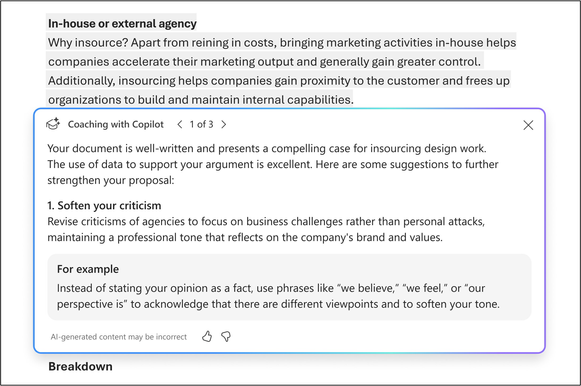The height and width of the screenshot is (386, 581).
Task: Click the Coaching with Copilot graduation cap icon
Action: tap(53, 124)
